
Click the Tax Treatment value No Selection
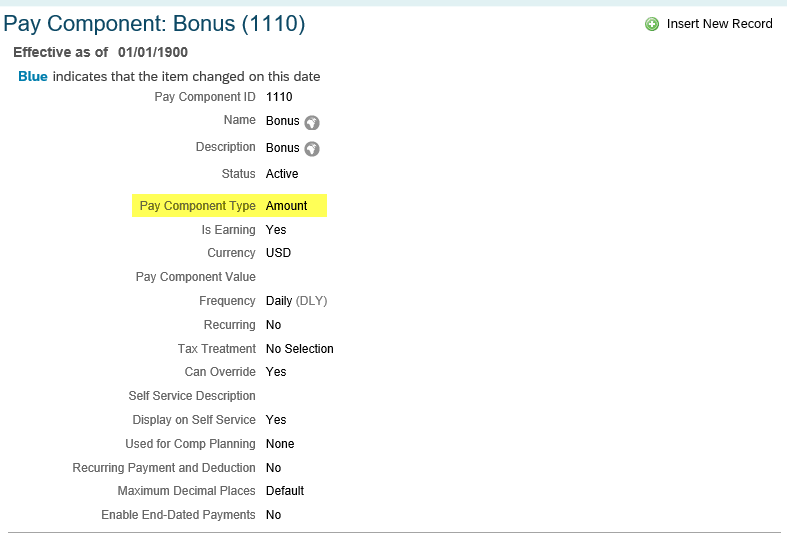[300, 348]
